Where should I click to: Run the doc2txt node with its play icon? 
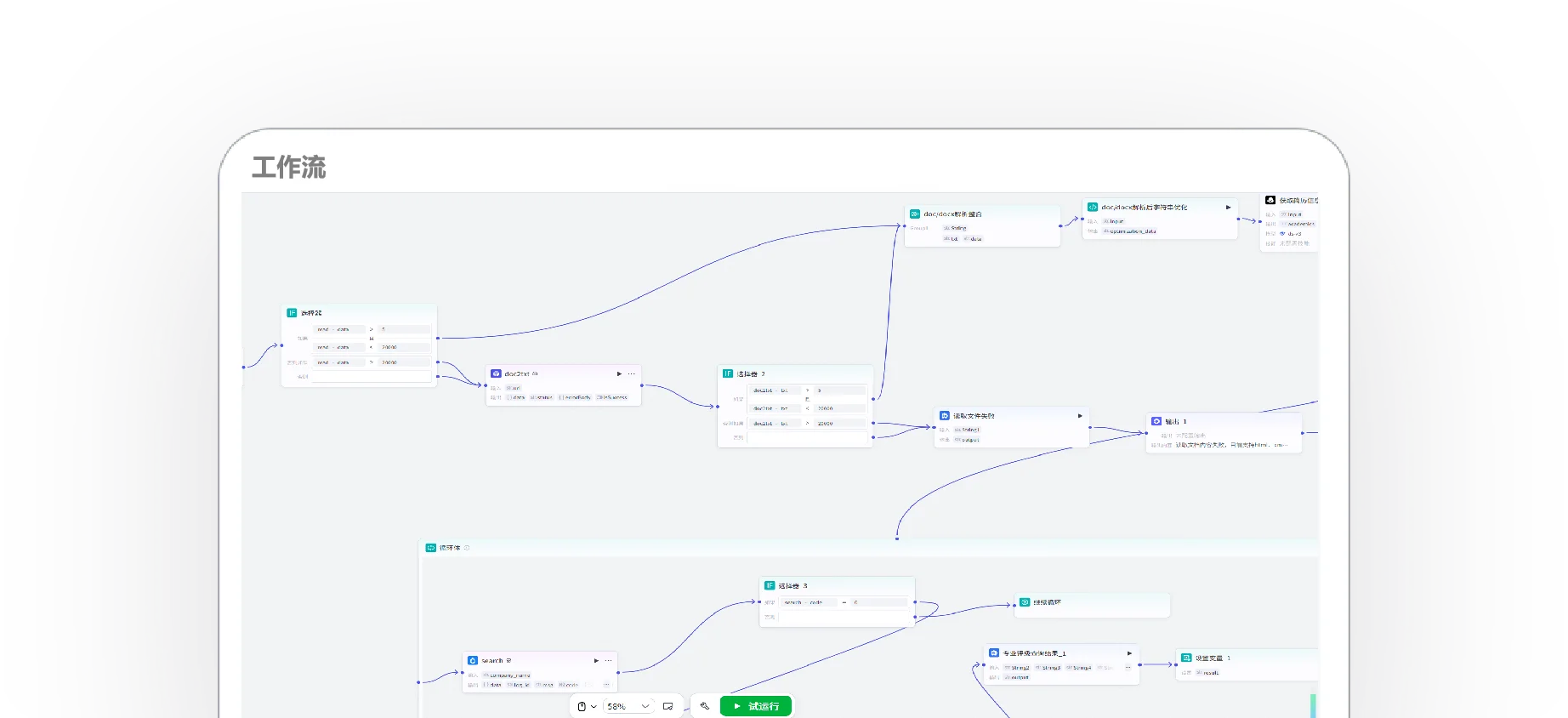click(x=619, y=373)
